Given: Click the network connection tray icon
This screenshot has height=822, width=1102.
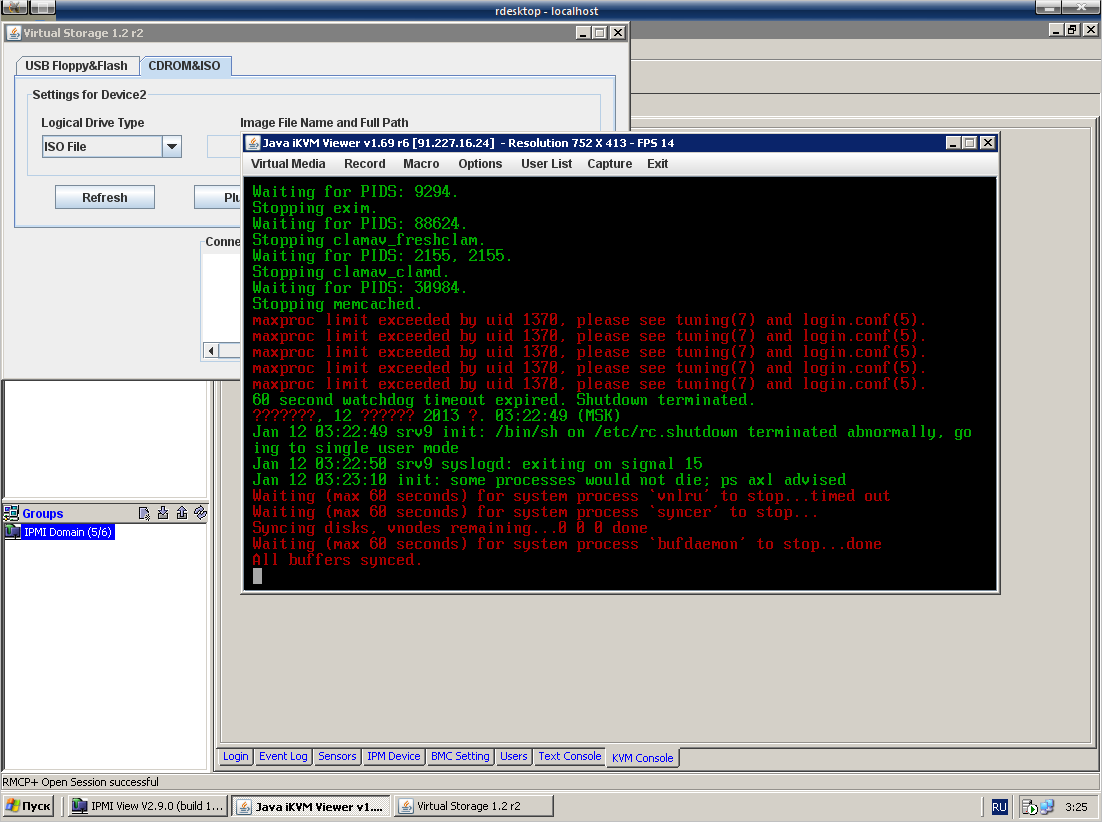Looking at the screenshot, I should point(1047,807).
